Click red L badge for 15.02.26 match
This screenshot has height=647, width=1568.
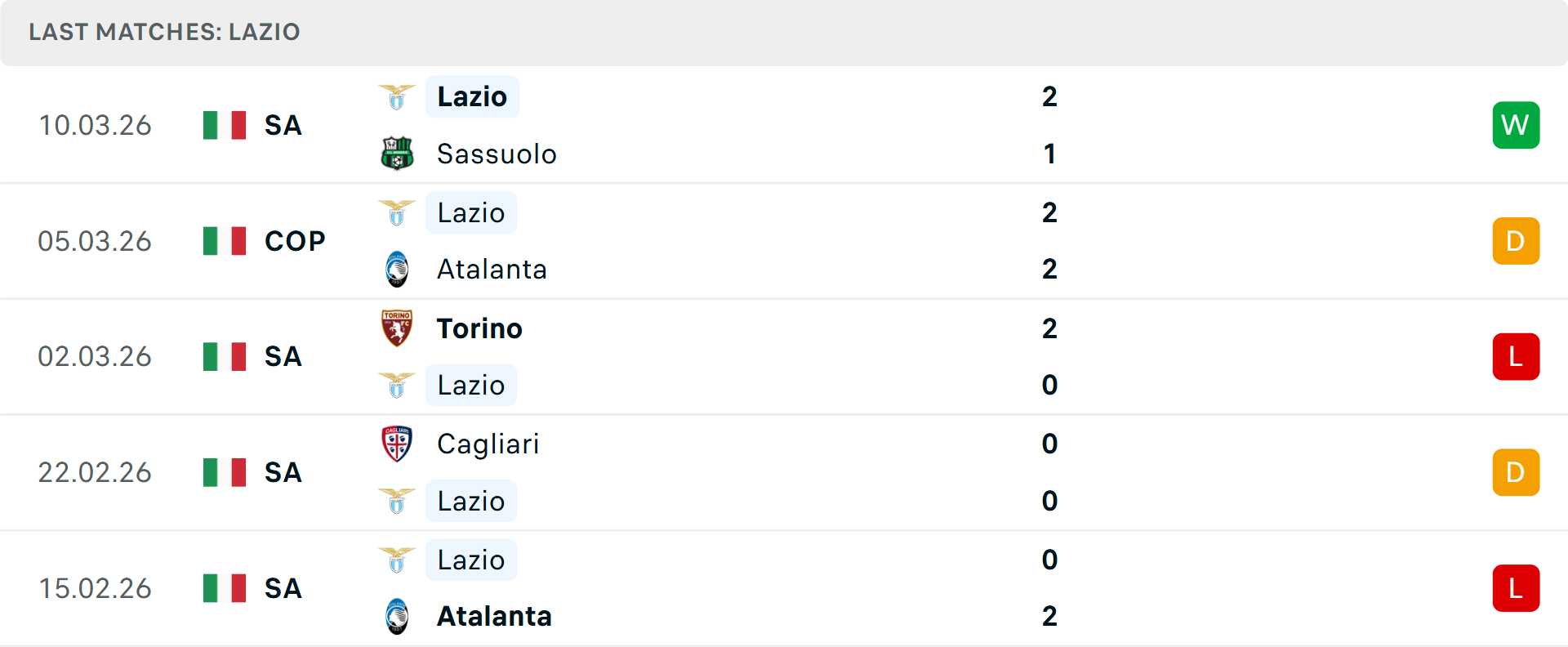[x=1515, y=588]
